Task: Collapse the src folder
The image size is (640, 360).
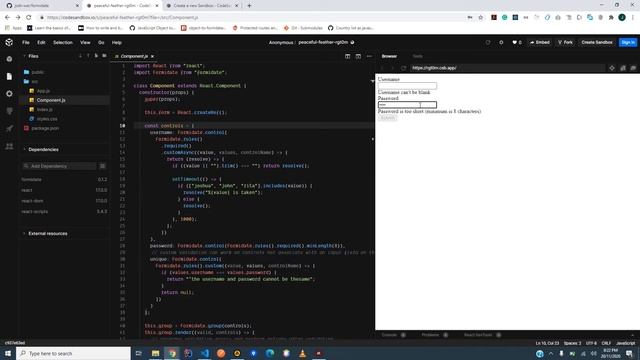Action: point(34,81)
